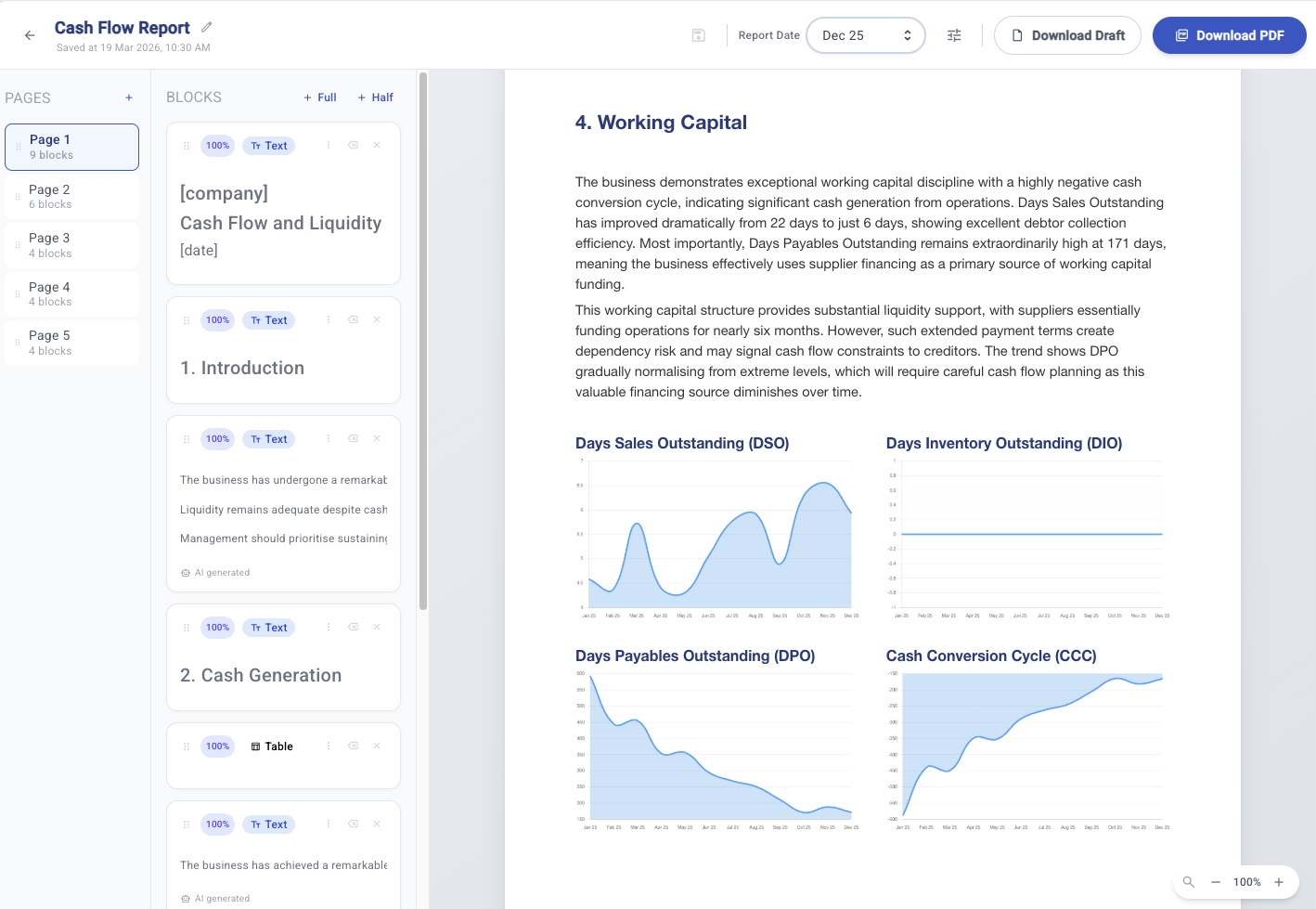Viewport: 1316px width, 909px height.
Task: Toggle 100% width on 'business has achieved' block
Action: pos(218,825)
